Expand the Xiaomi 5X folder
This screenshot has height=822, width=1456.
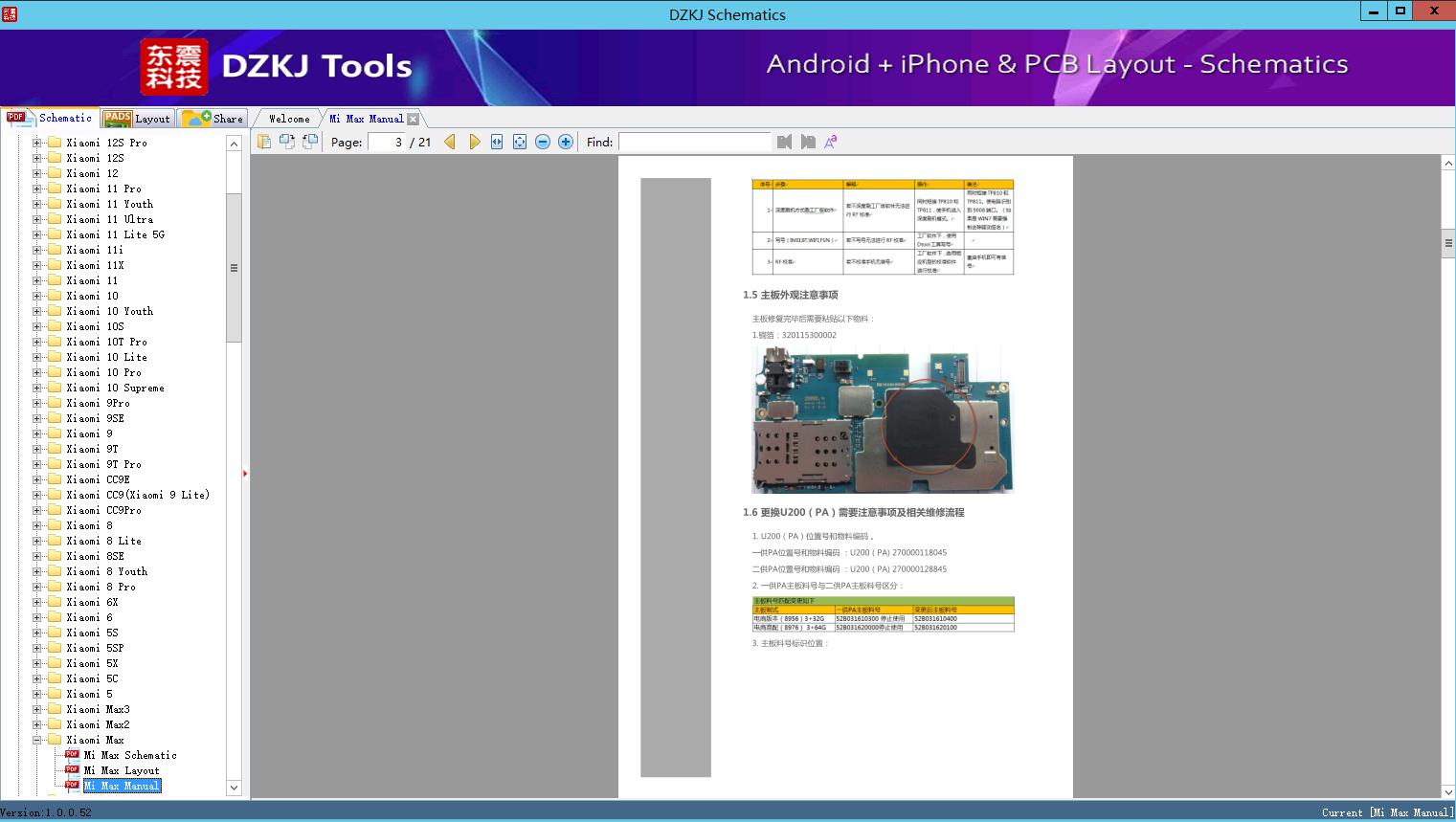coord(37,663)
